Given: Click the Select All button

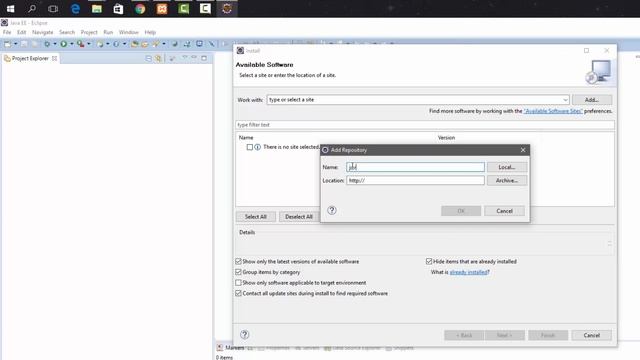Looking at the screenshot, I should pos(256,216).
